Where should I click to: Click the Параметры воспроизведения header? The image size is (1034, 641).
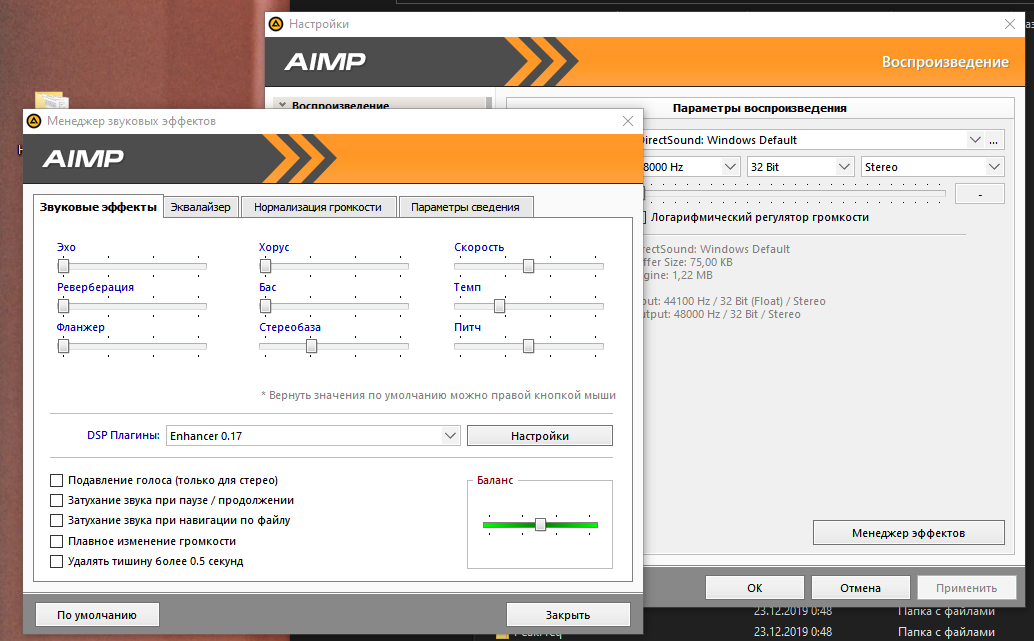(759, 108)
